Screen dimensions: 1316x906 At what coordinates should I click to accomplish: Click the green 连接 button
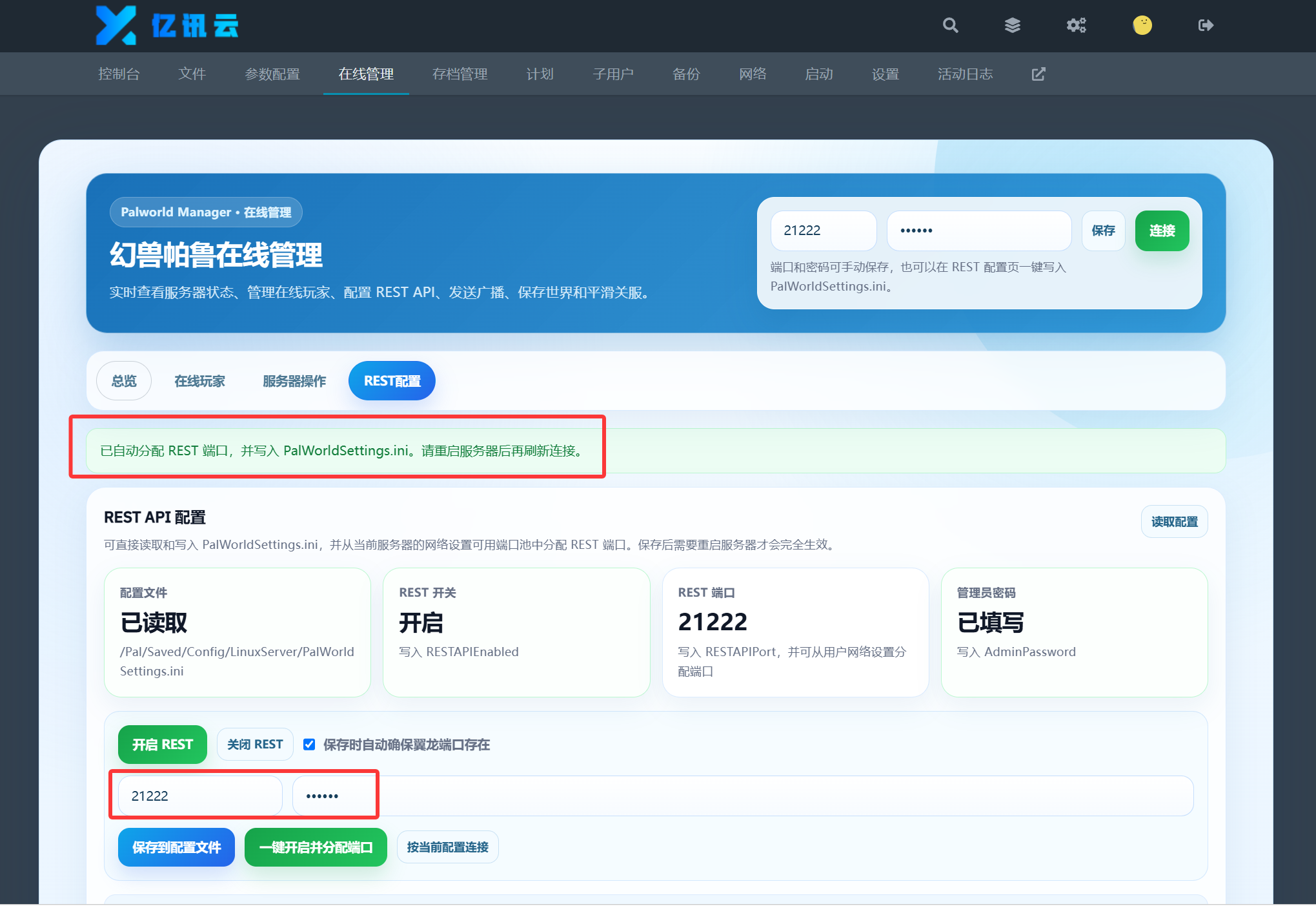(x=1162, y=231)
